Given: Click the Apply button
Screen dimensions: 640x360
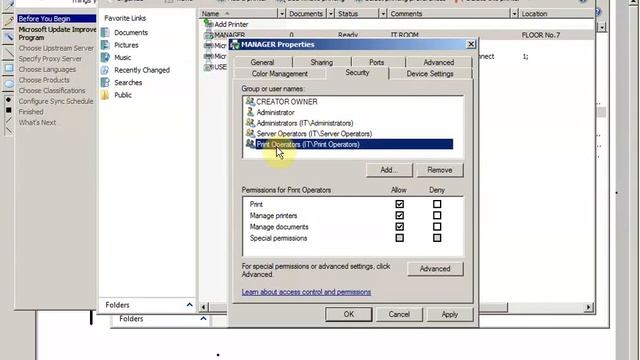Looking at the screenshot, I should tap(450, 314).
